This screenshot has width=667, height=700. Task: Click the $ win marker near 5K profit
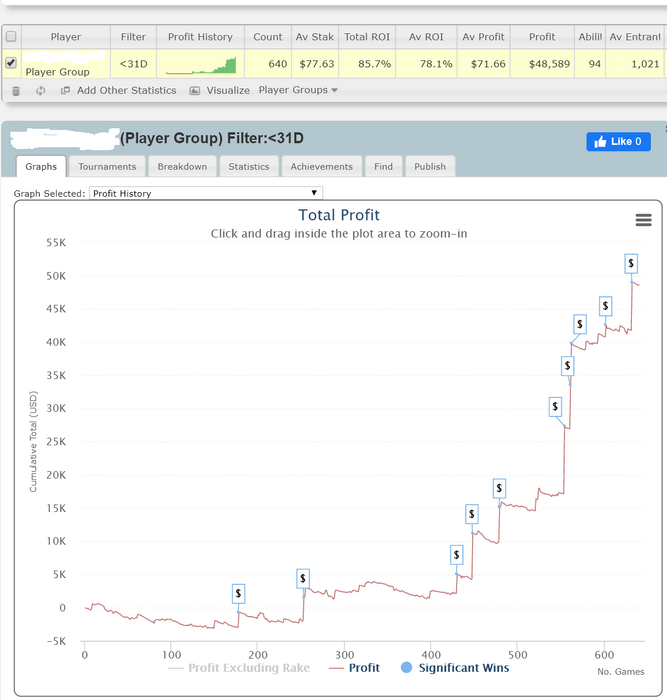point(456,555)
